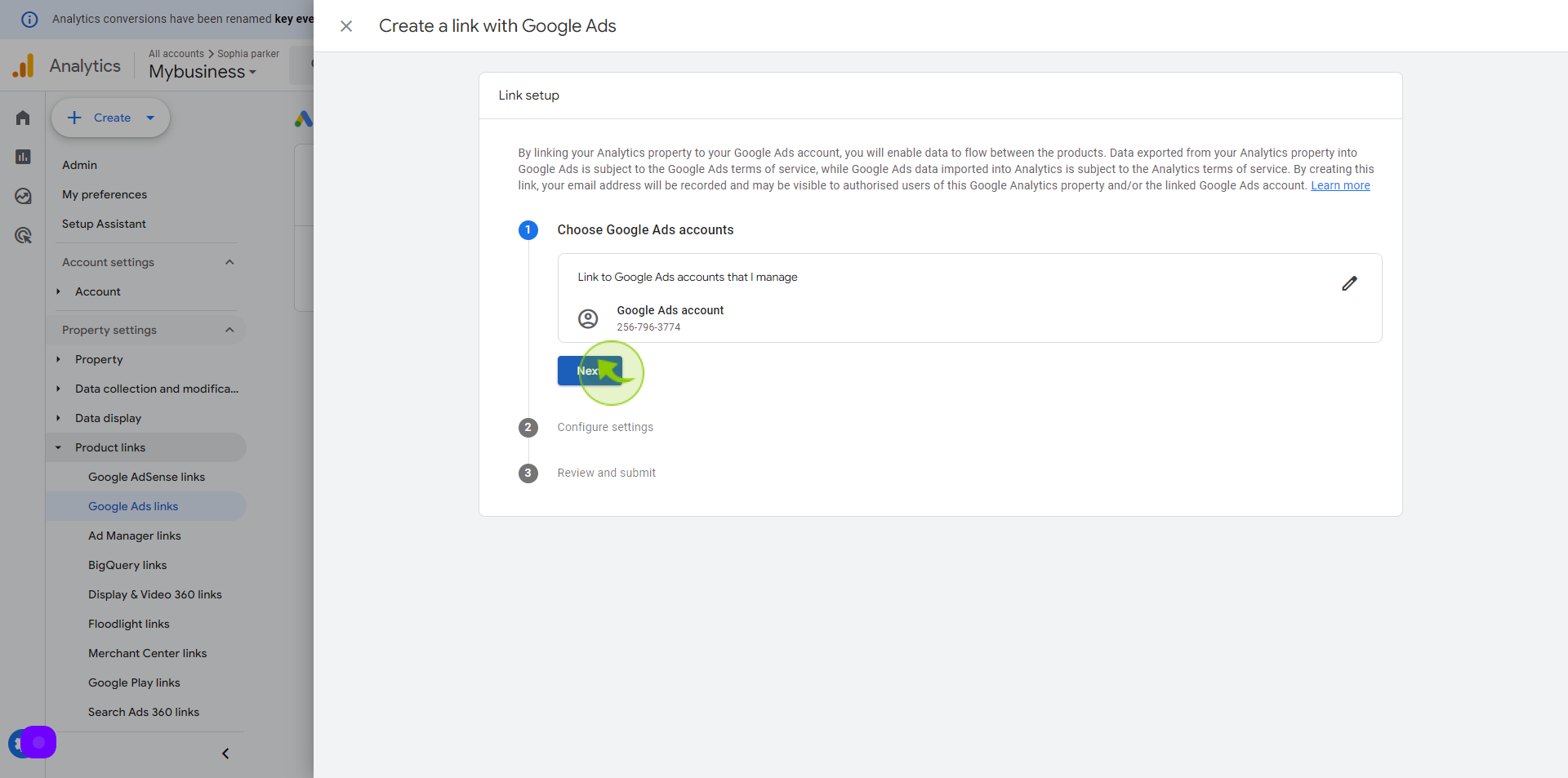Expand the Account tree item

coord(58,291)
